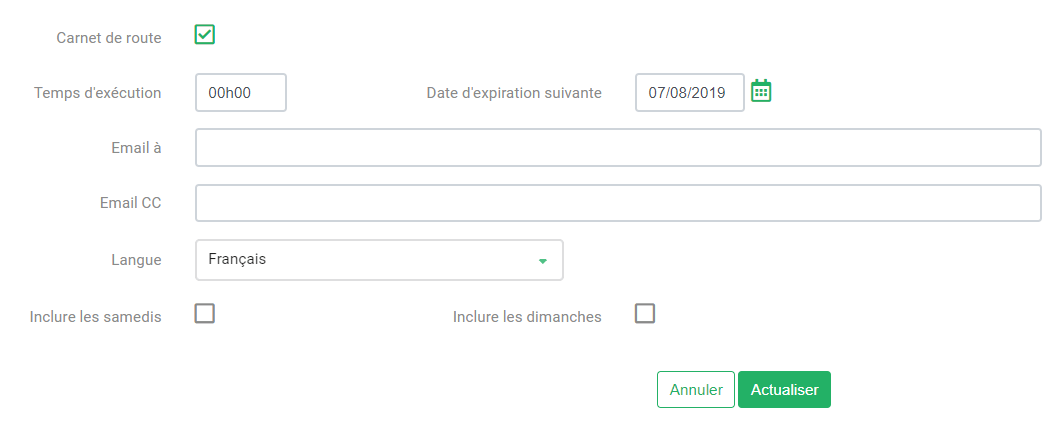Focus the Temps d'exécution 00h00 field
The height and width of the screenshot is (422, 1058).
pyautogui.click(x=241, y=93)
